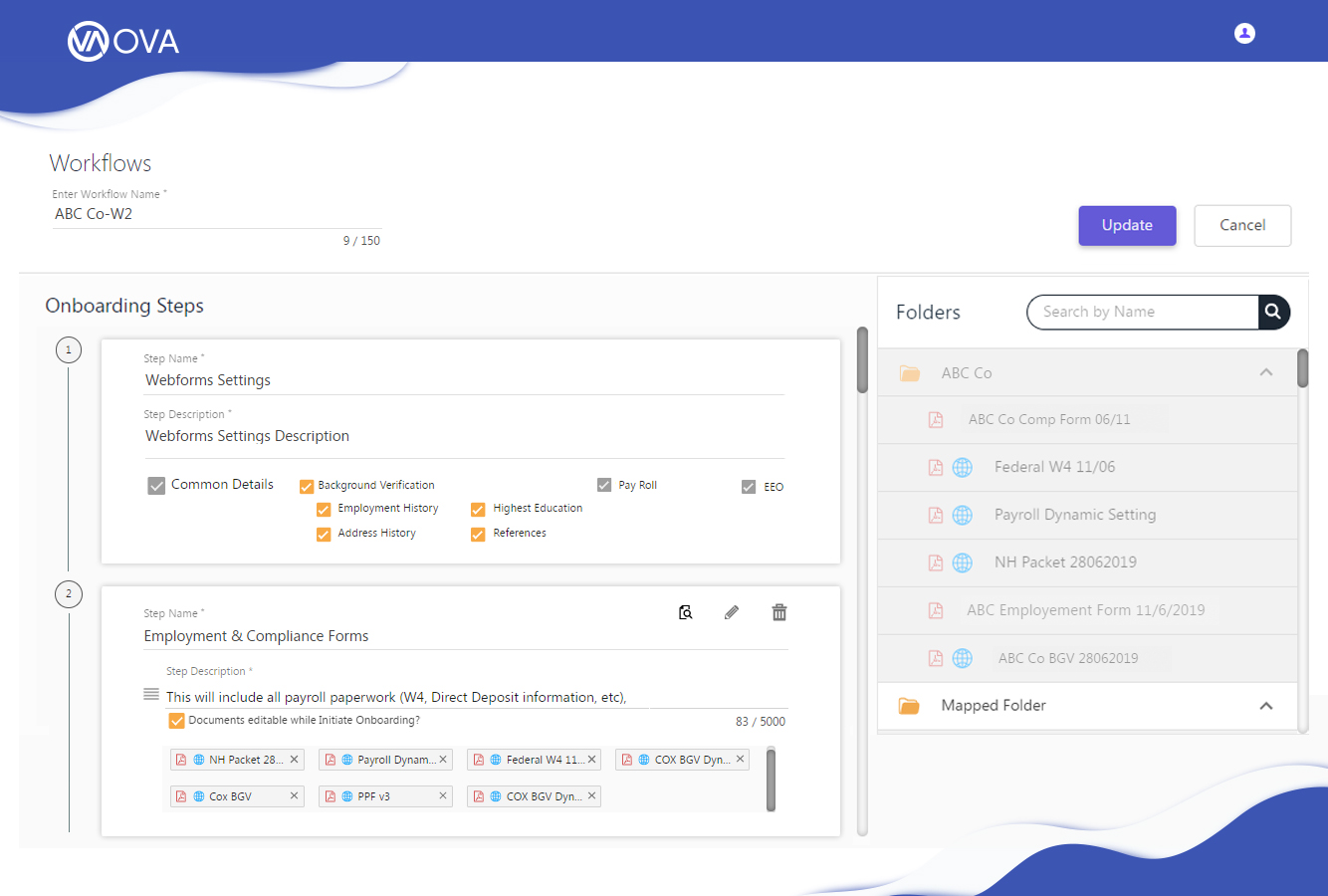Collapse the Mapped Folder section
The height and width of the screenshot is (896, 1328).
click(1266, 706)
